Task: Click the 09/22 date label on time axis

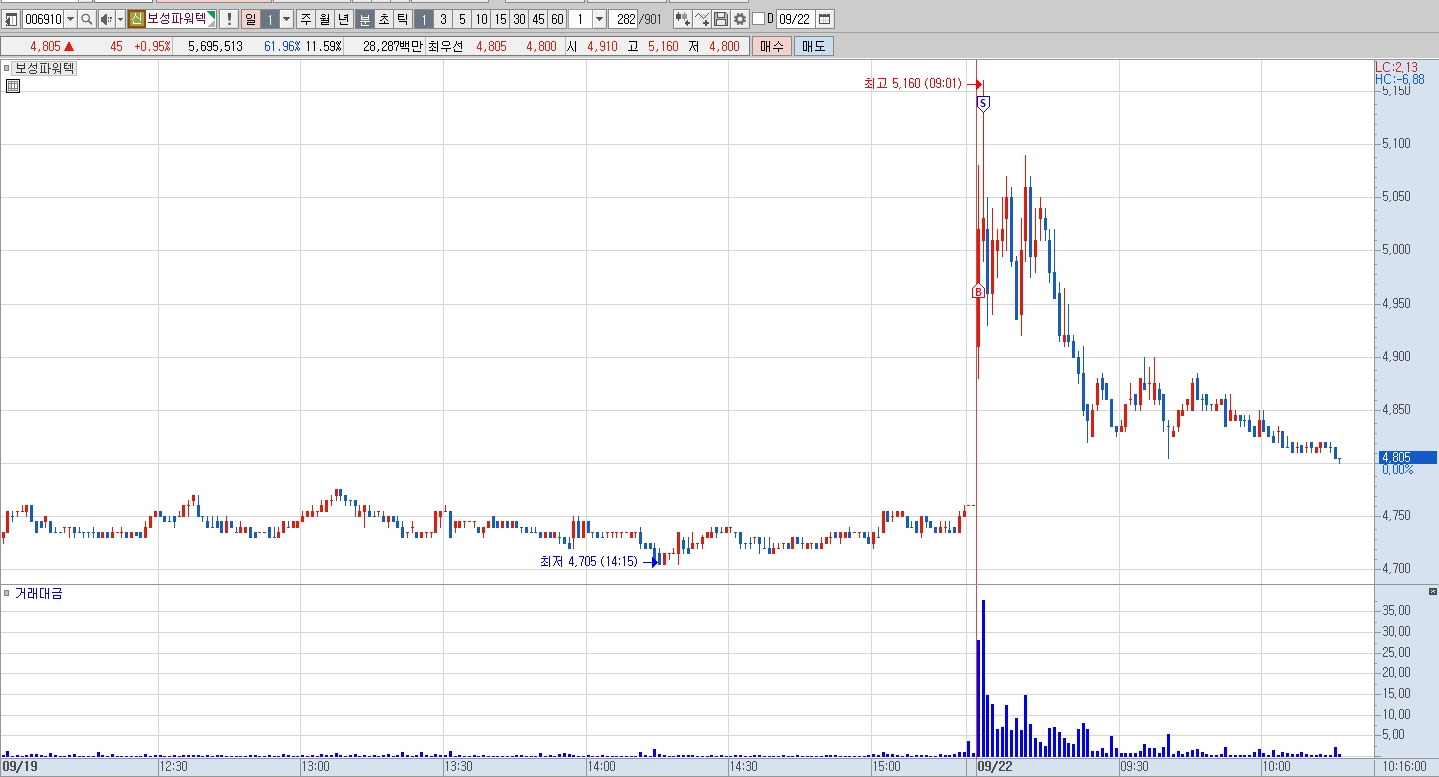Action: 995,767
